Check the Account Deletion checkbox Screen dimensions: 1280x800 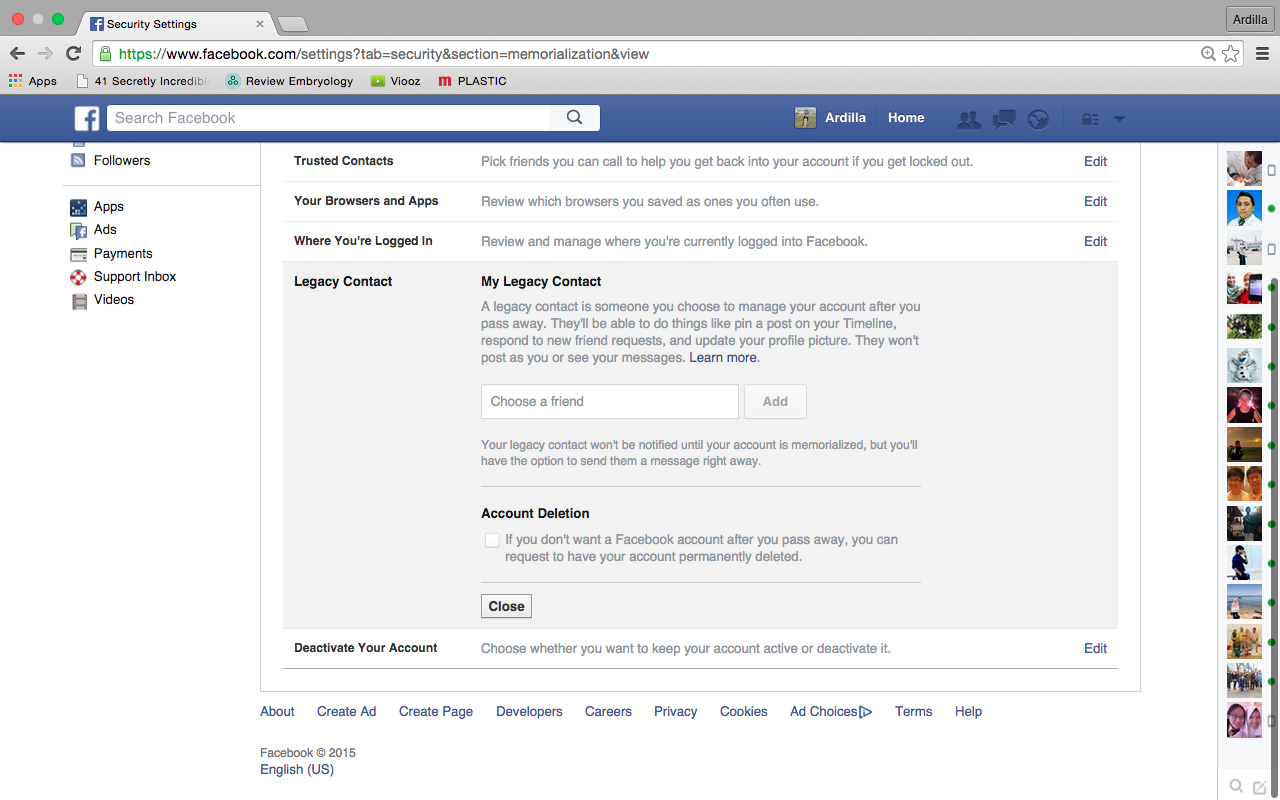pos(492,541)
